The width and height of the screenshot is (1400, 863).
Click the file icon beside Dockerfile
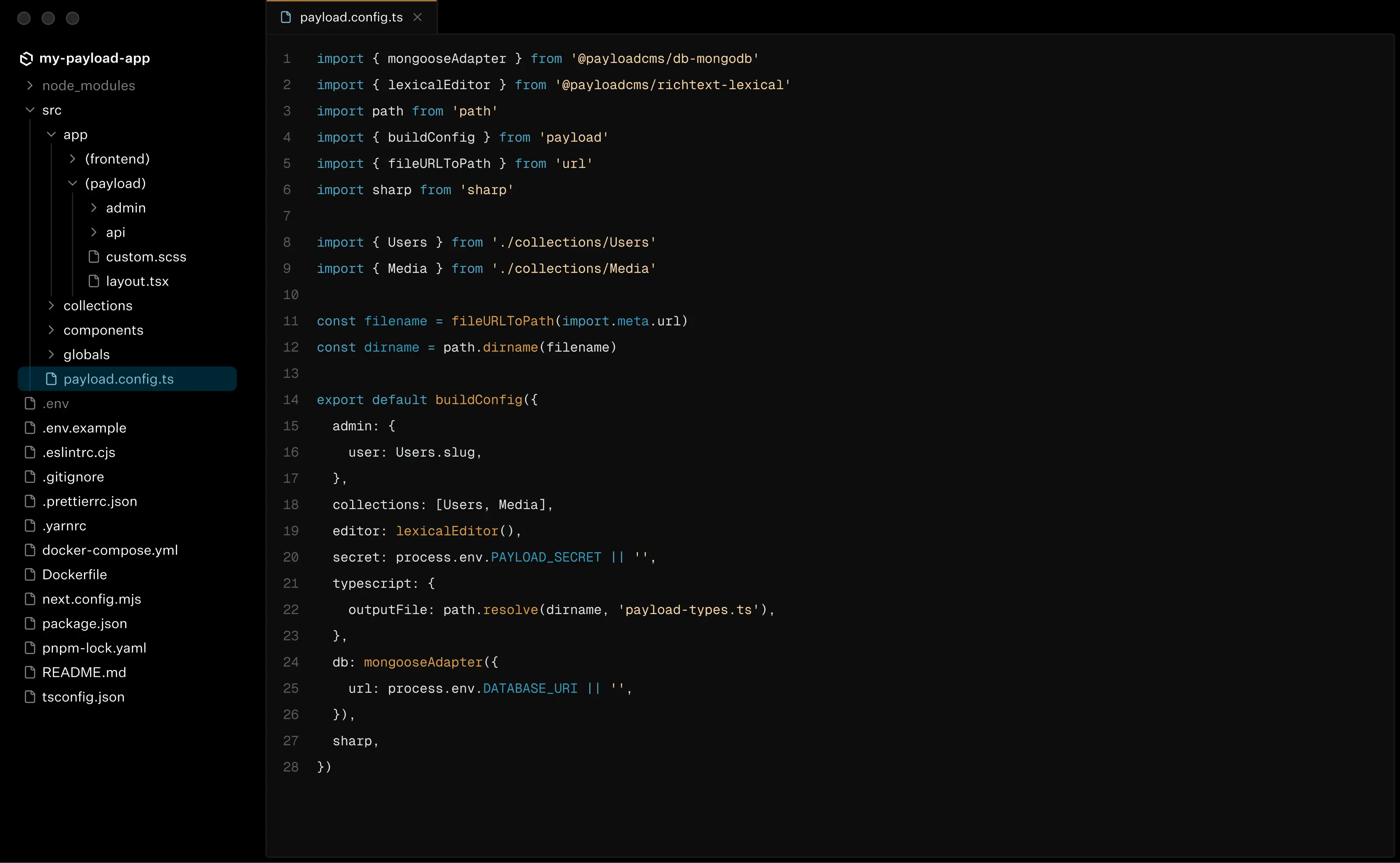pos(29,574)
